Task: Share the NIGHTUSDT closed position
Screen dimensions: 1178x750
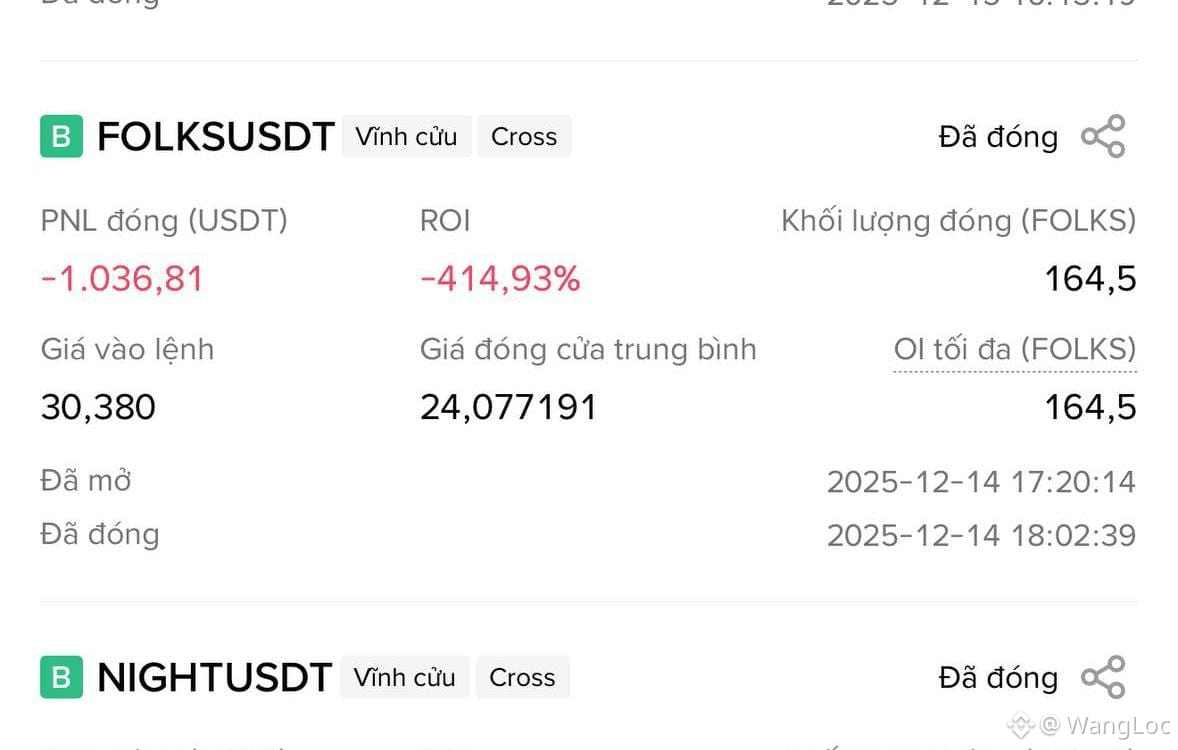Action: (1103, 677)
